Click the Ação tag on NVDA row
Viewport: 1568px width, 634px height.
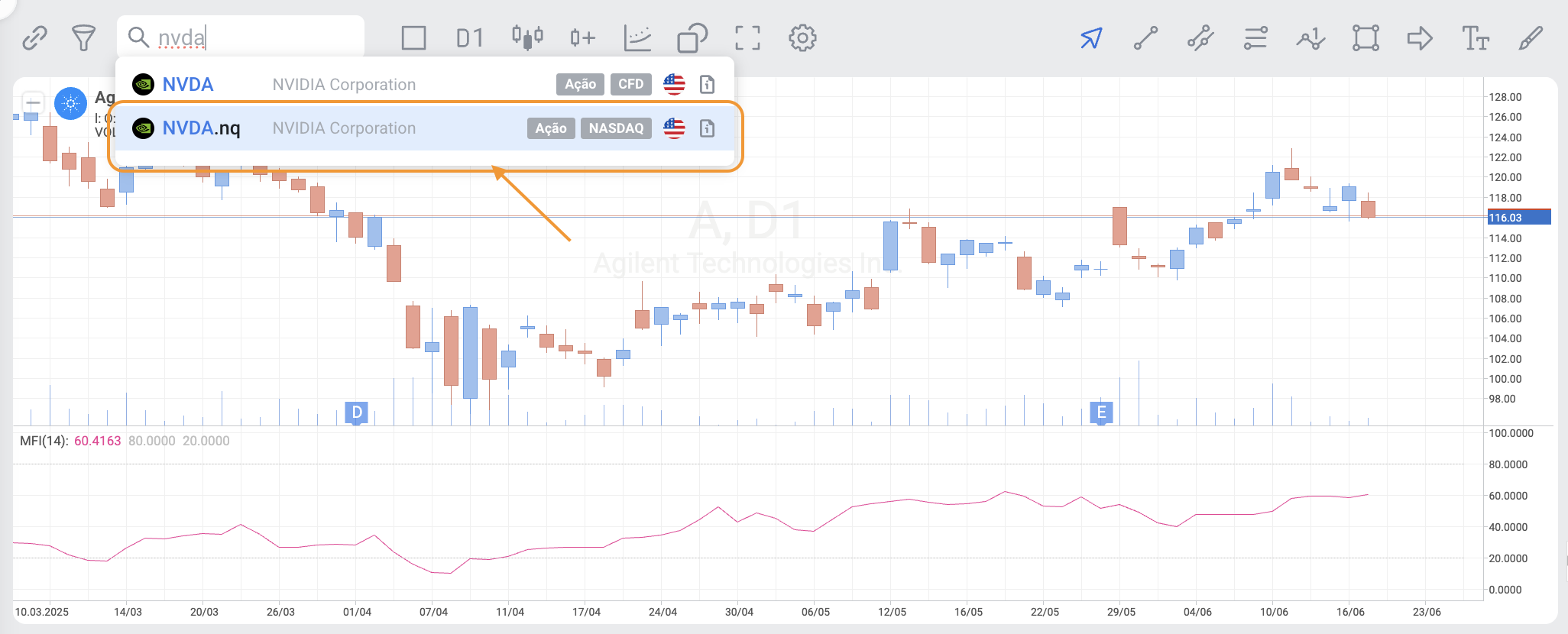pos(580,84)
